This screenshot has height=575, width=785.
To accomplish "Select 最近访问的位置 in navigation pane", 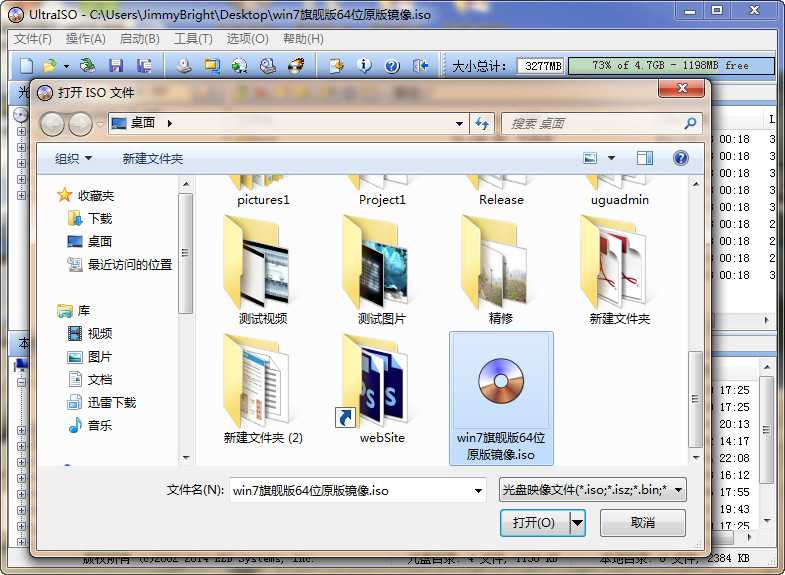I will point(119,264).
